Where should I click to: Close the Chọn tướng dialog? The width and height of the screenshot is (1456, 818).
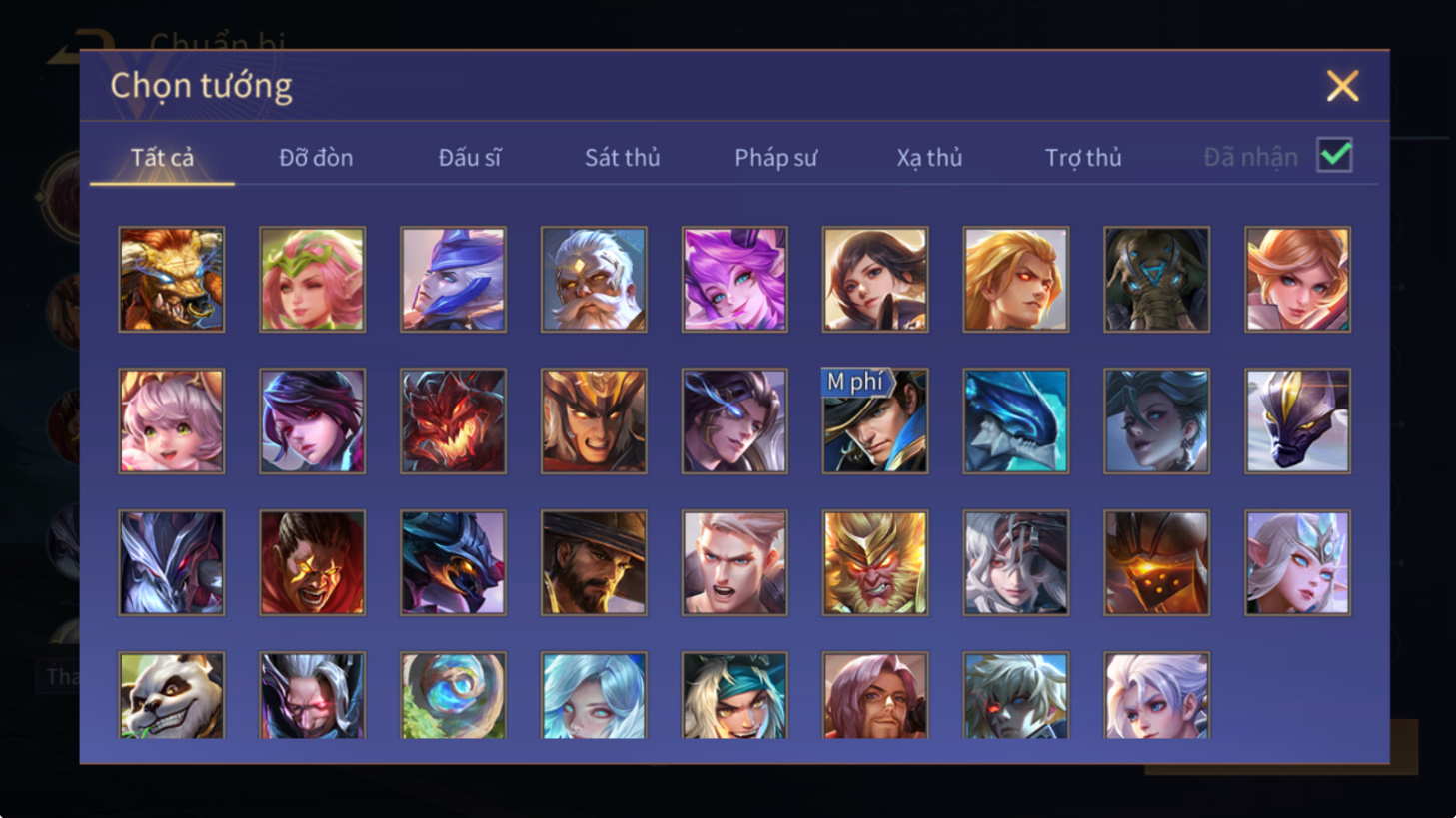click(1342, 86)
